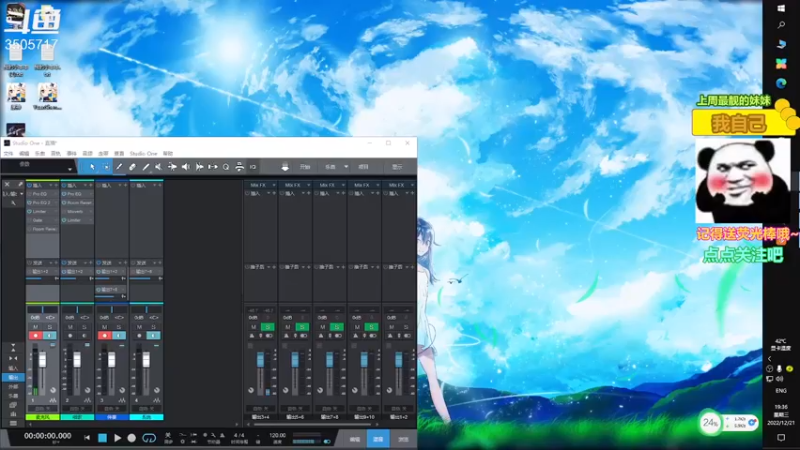
Task: Open last Mix FX dropdown arrow
Action: 412,185
